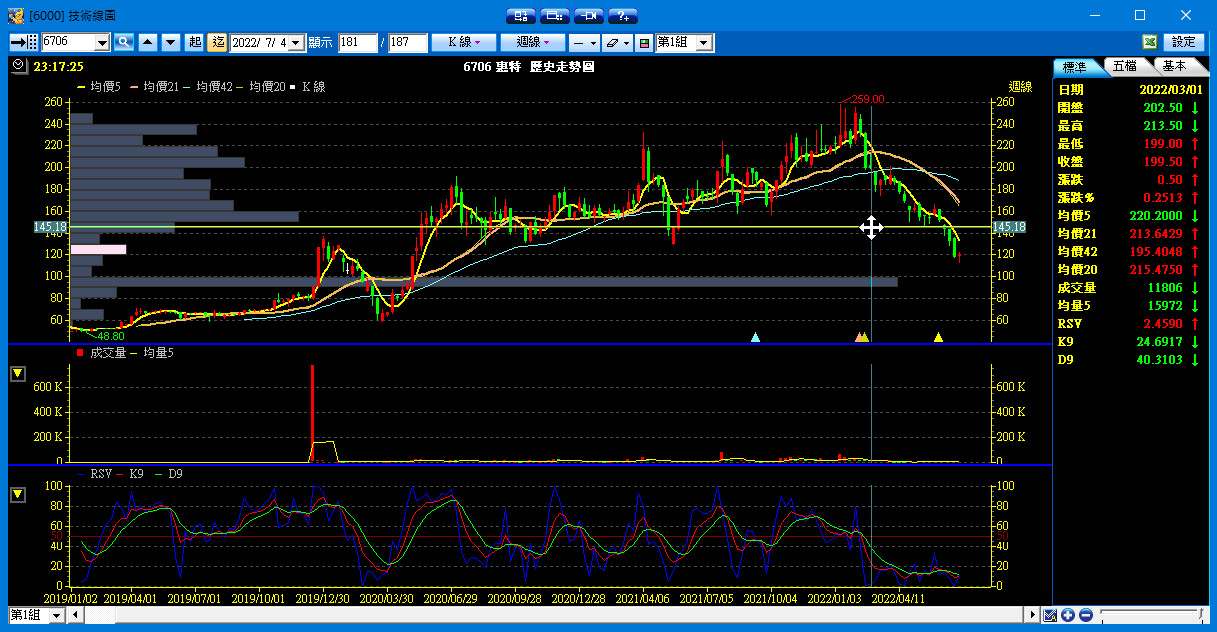Toggle the 起 start date button
Viewport: 1217px width, 632px height.
195,42
